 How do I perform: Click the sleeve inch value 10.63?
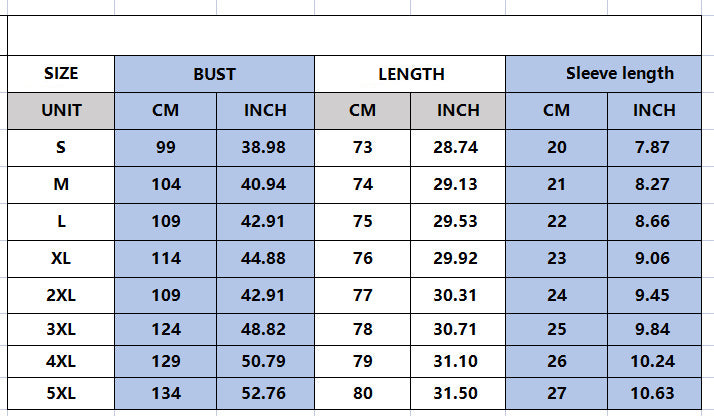tap(654, 393)
